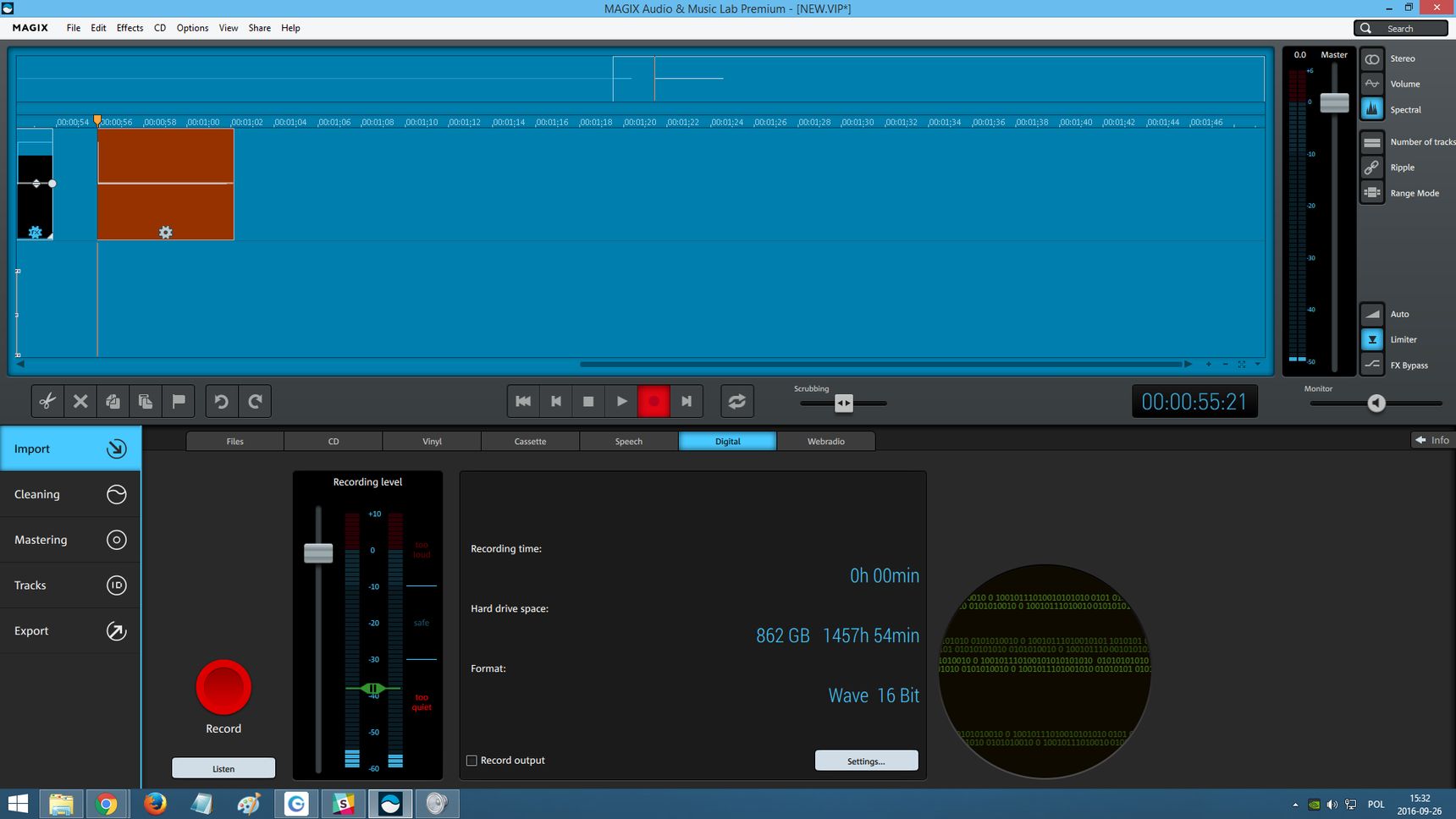Disable the Spectral display
The image size is (1456, 819).
[1372, 109]
